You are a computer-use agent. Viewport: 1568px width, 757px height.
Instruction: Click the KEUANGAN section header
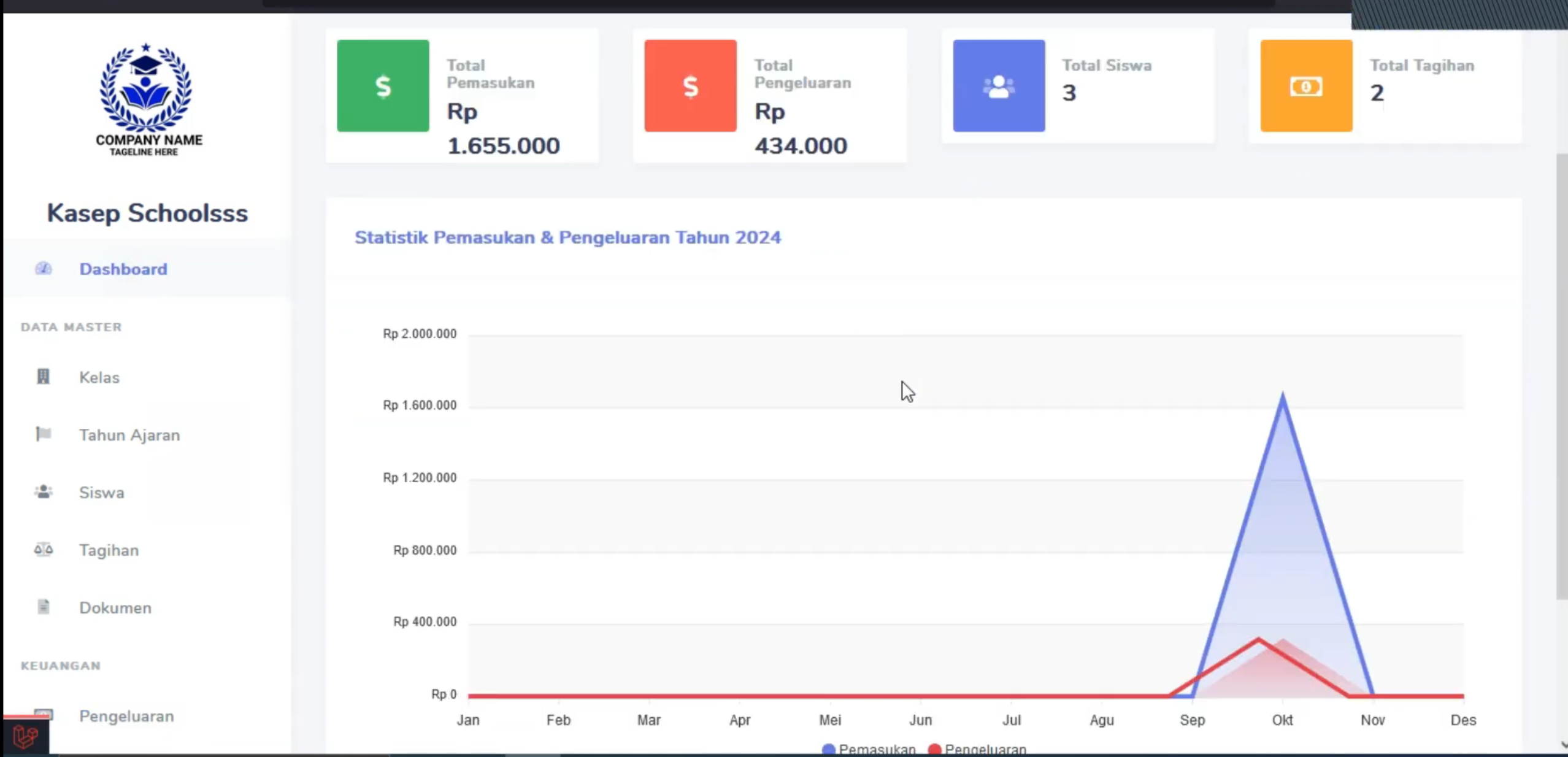pyautogui.click(x=61, y=666)
